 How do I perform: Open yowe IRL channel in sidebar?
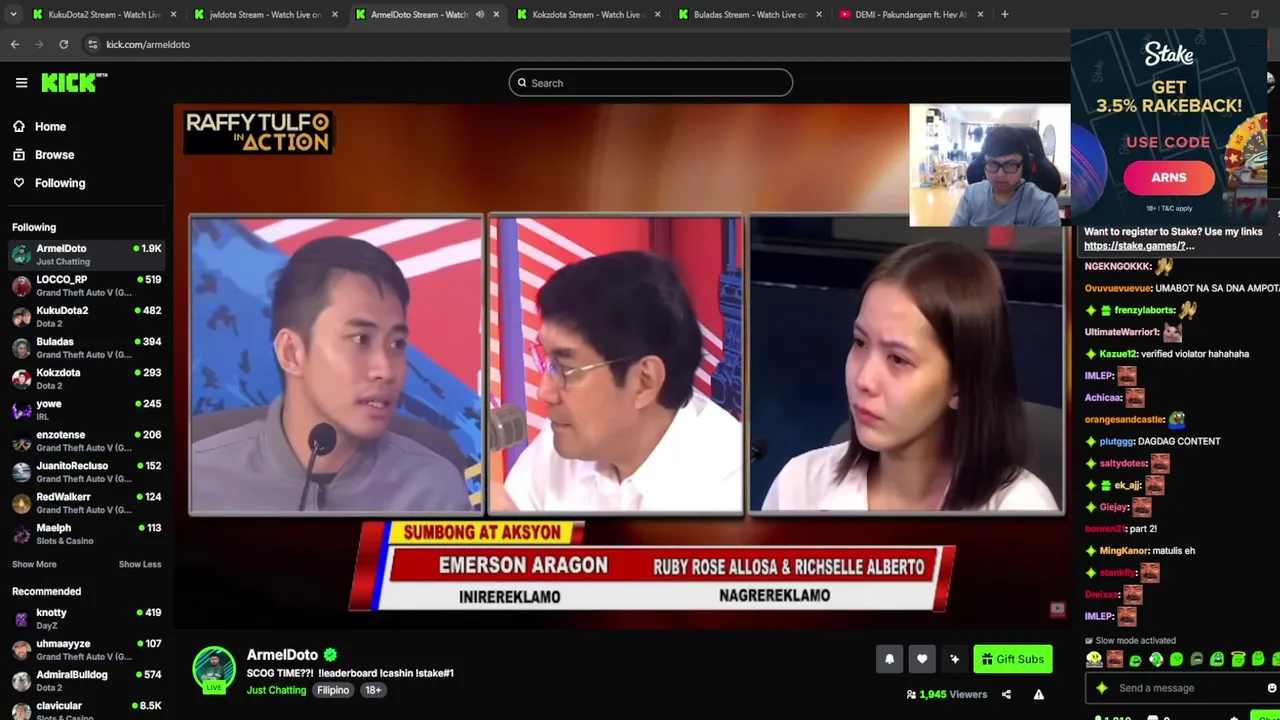[x=87, y=410]
